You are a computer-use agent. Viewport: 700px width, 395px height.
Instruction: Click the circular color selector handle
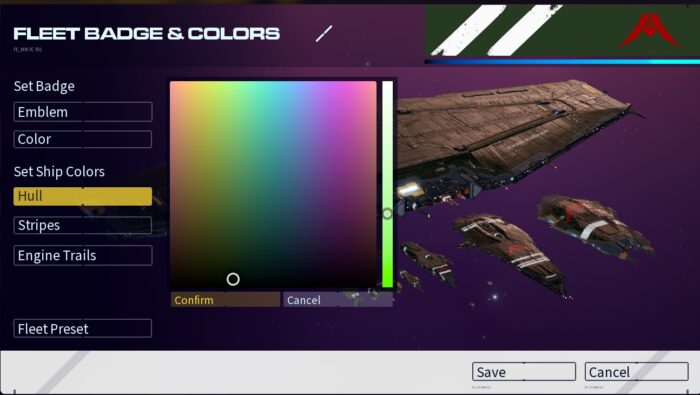(x=233, y=279)
